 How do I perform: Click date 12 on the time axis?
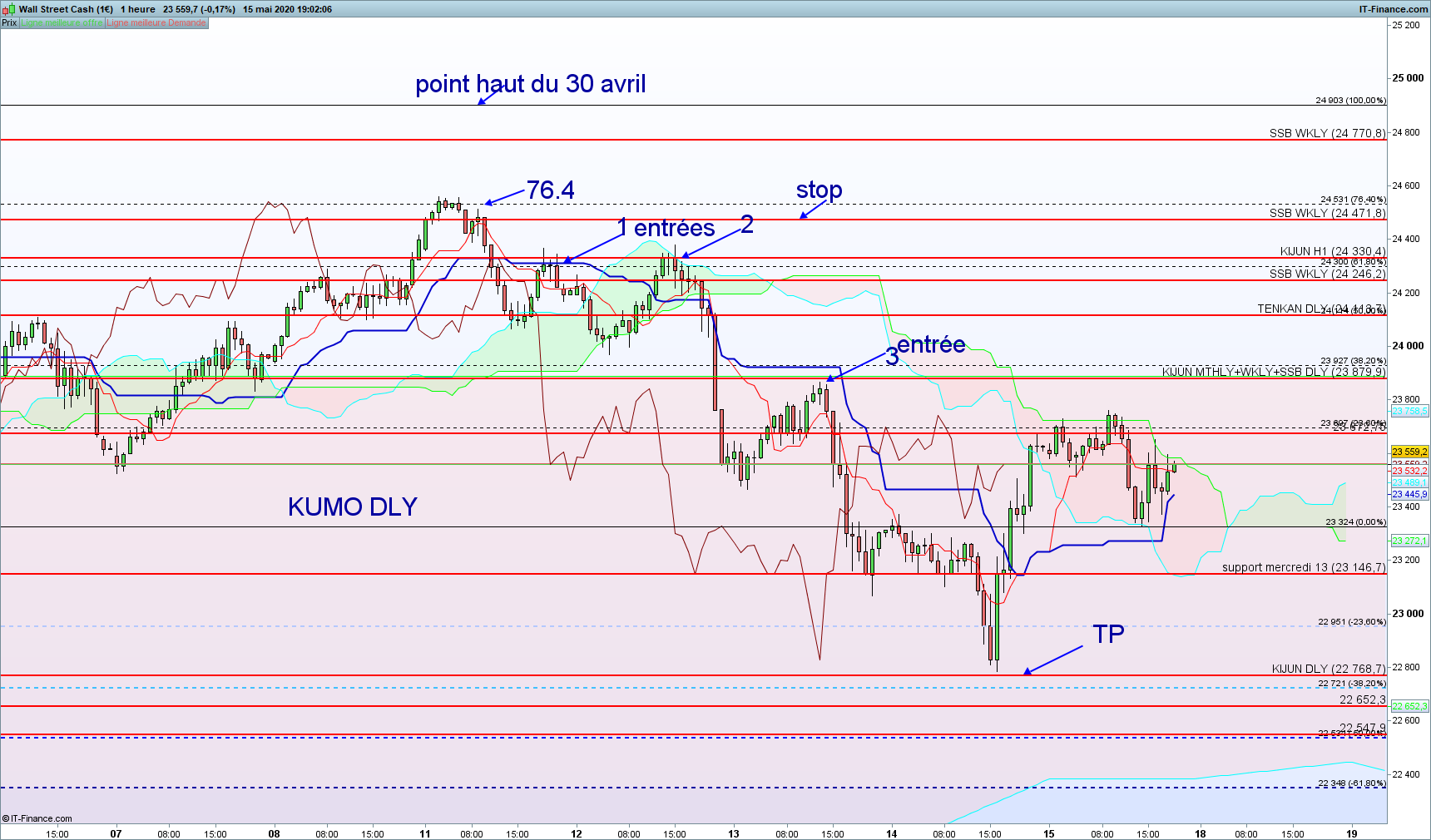576,833
